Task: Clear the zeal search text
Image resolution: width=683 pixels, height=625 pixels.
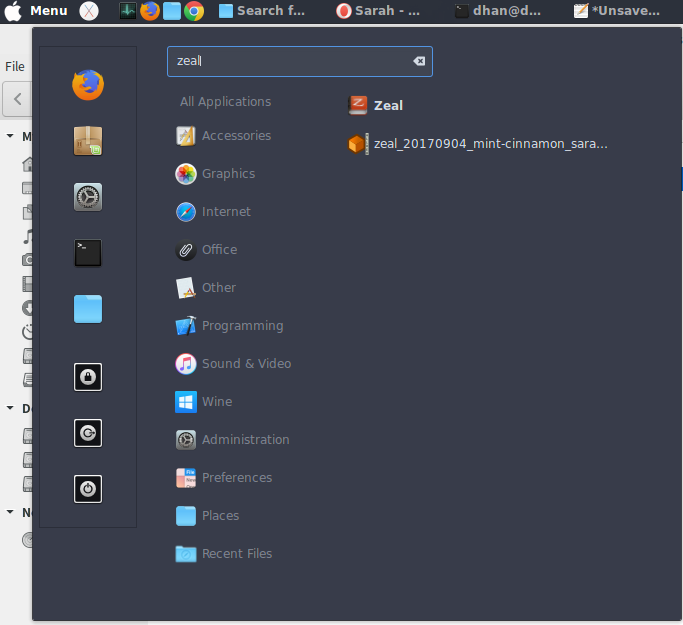Action: [x=419, y=61]
